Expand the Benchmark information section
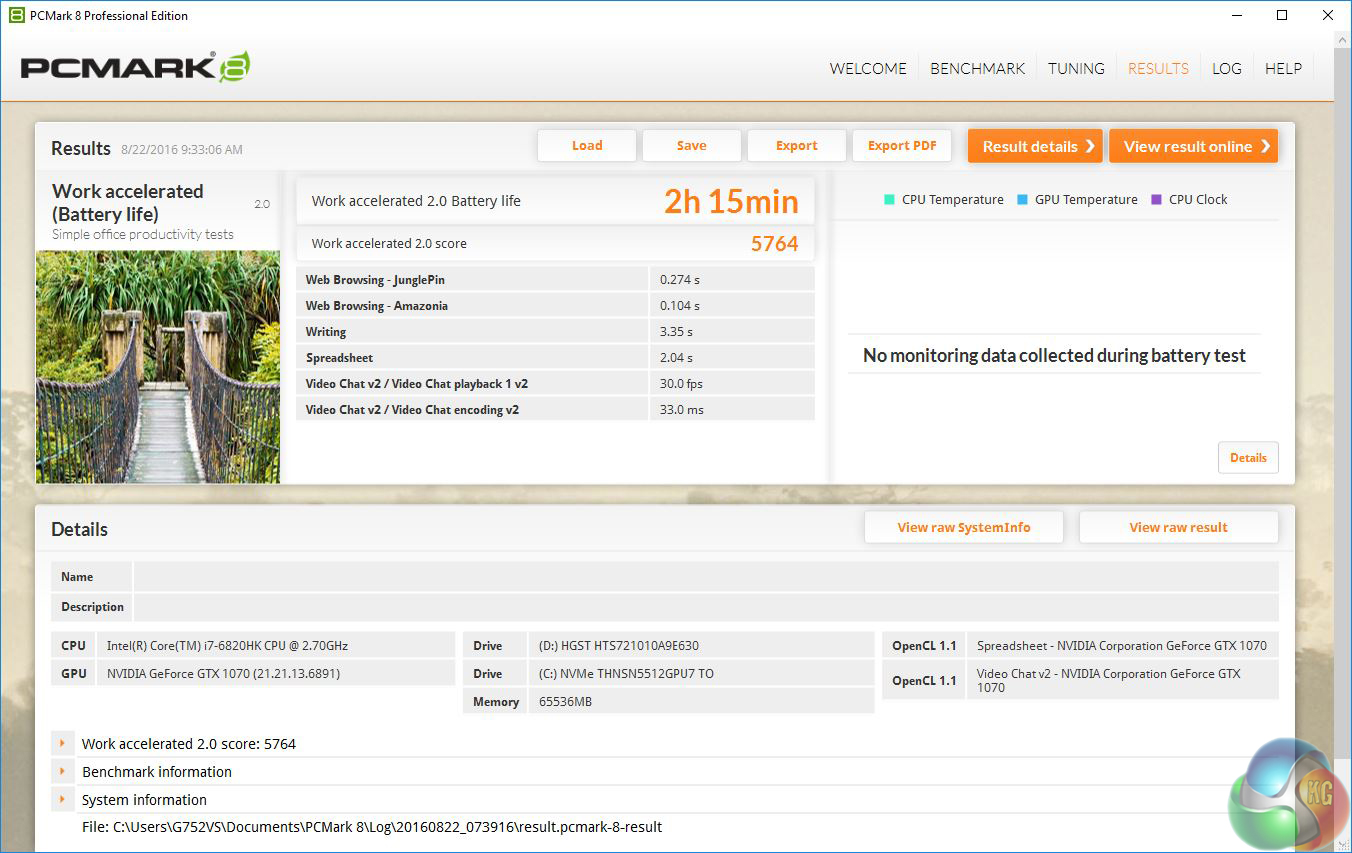 pyautogui.click(x=62, y=772)
